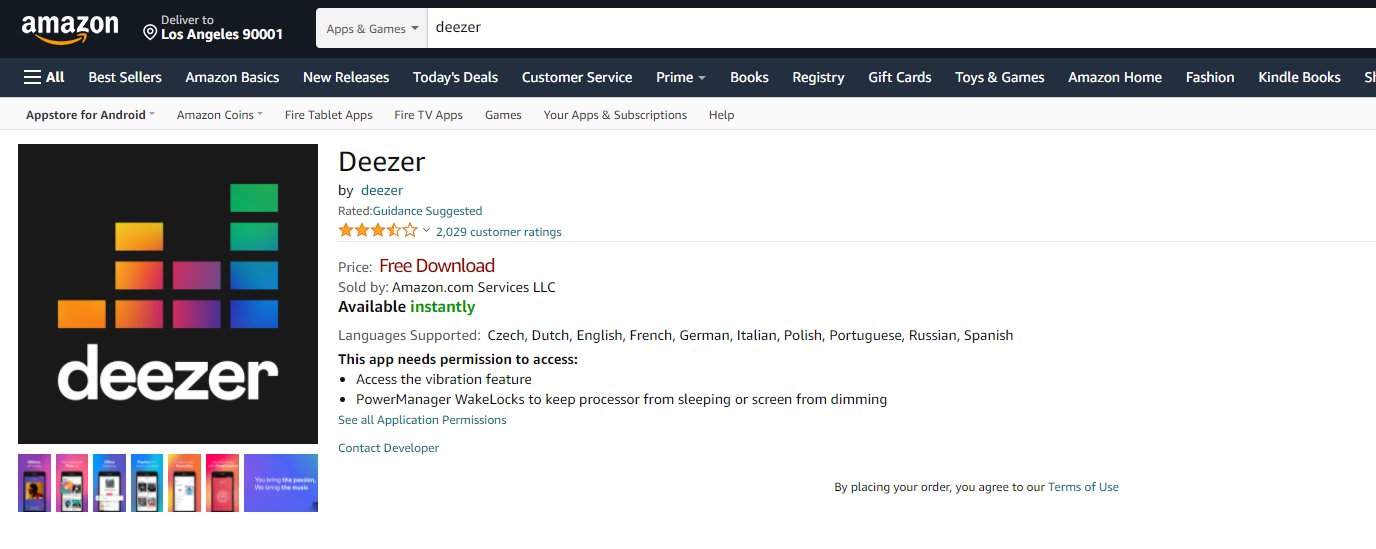The image size is (1376, 549).
Task: Open the first purple screenshot thumbnail
Action: click(x=34, y=483)
